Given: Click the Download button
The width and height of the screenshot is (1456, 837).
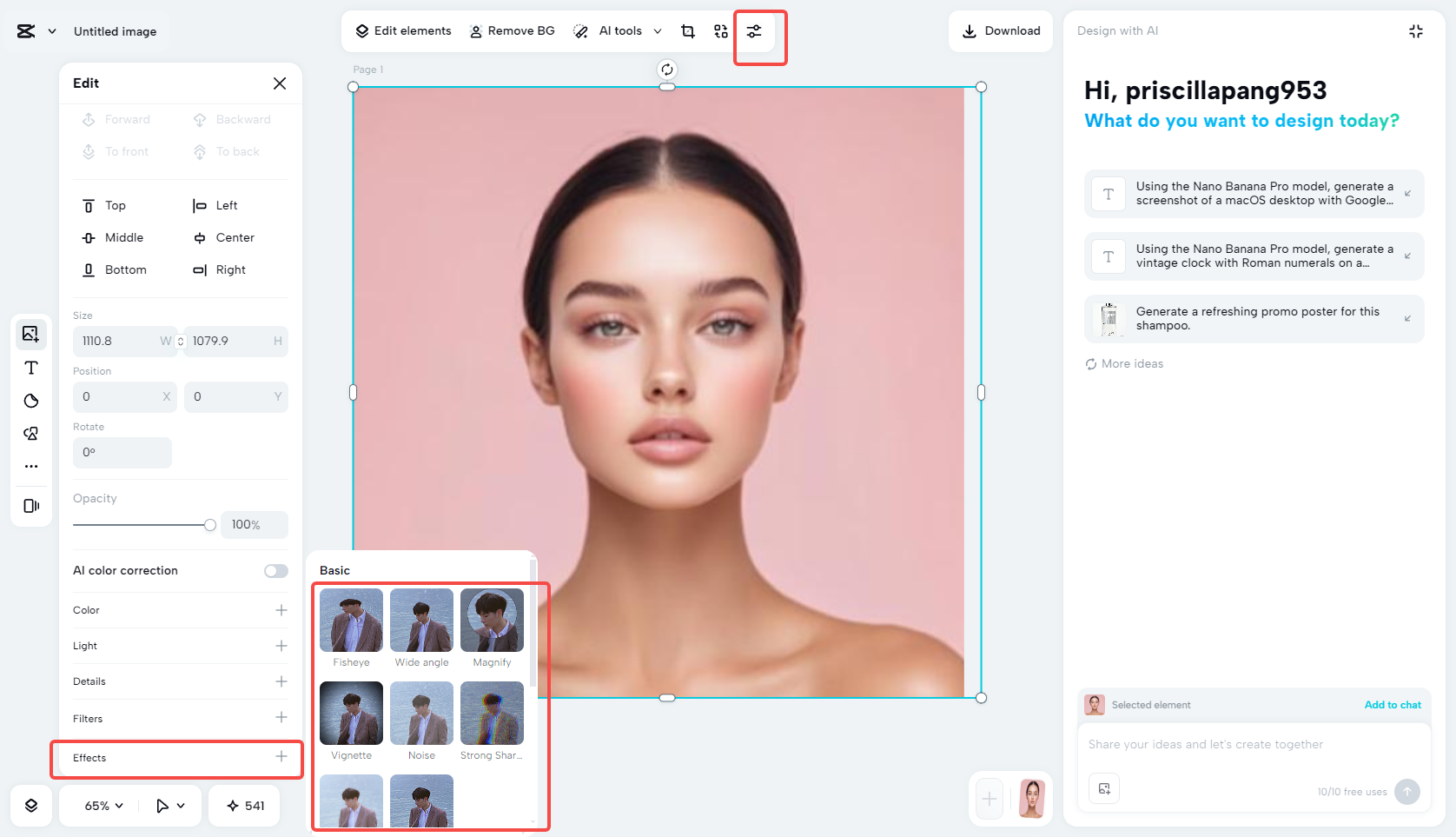Looking at the screenshot, I should tap(1000, 31).
